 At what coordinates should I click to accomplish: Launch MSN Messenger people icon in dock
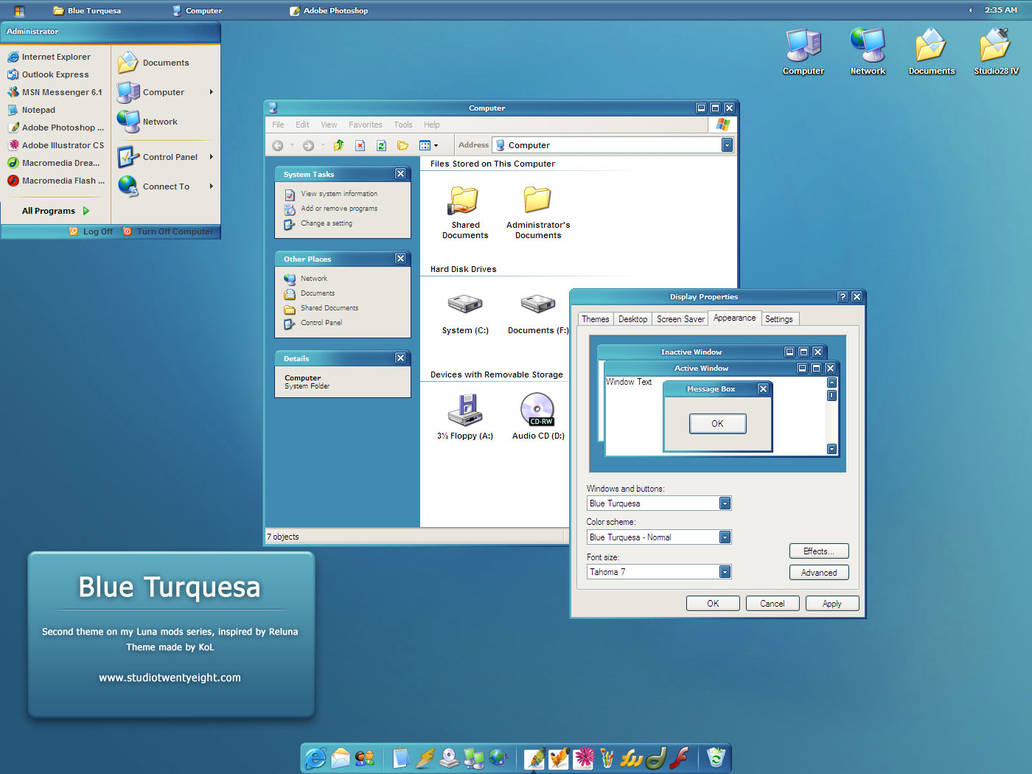point(365,759)
